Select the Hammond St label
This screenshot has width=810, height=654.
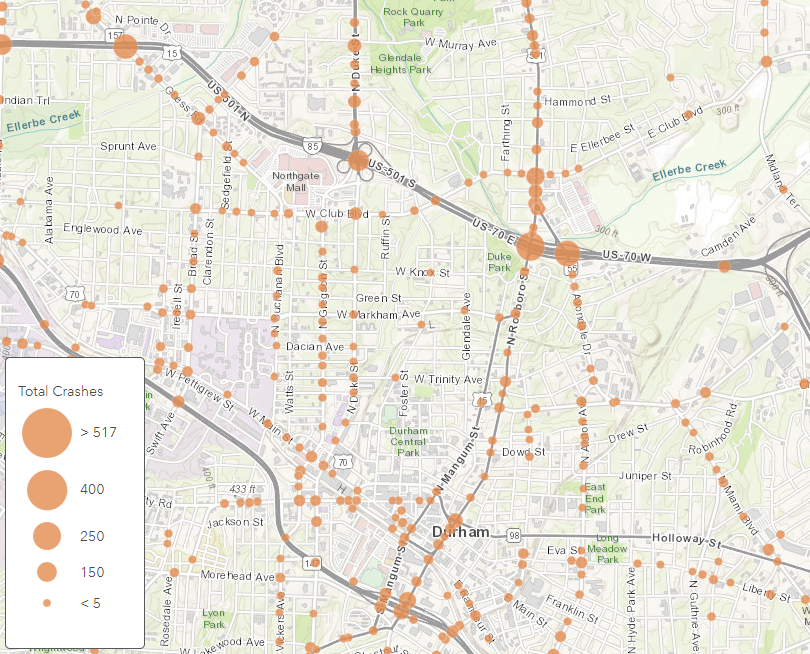578,101
